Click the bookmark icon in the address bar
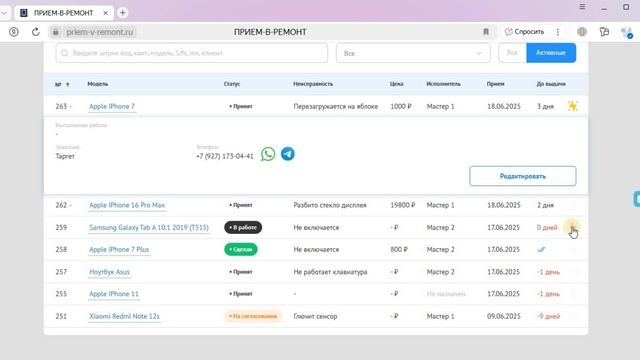Screen dimensions: 640x360 point(486,32)
